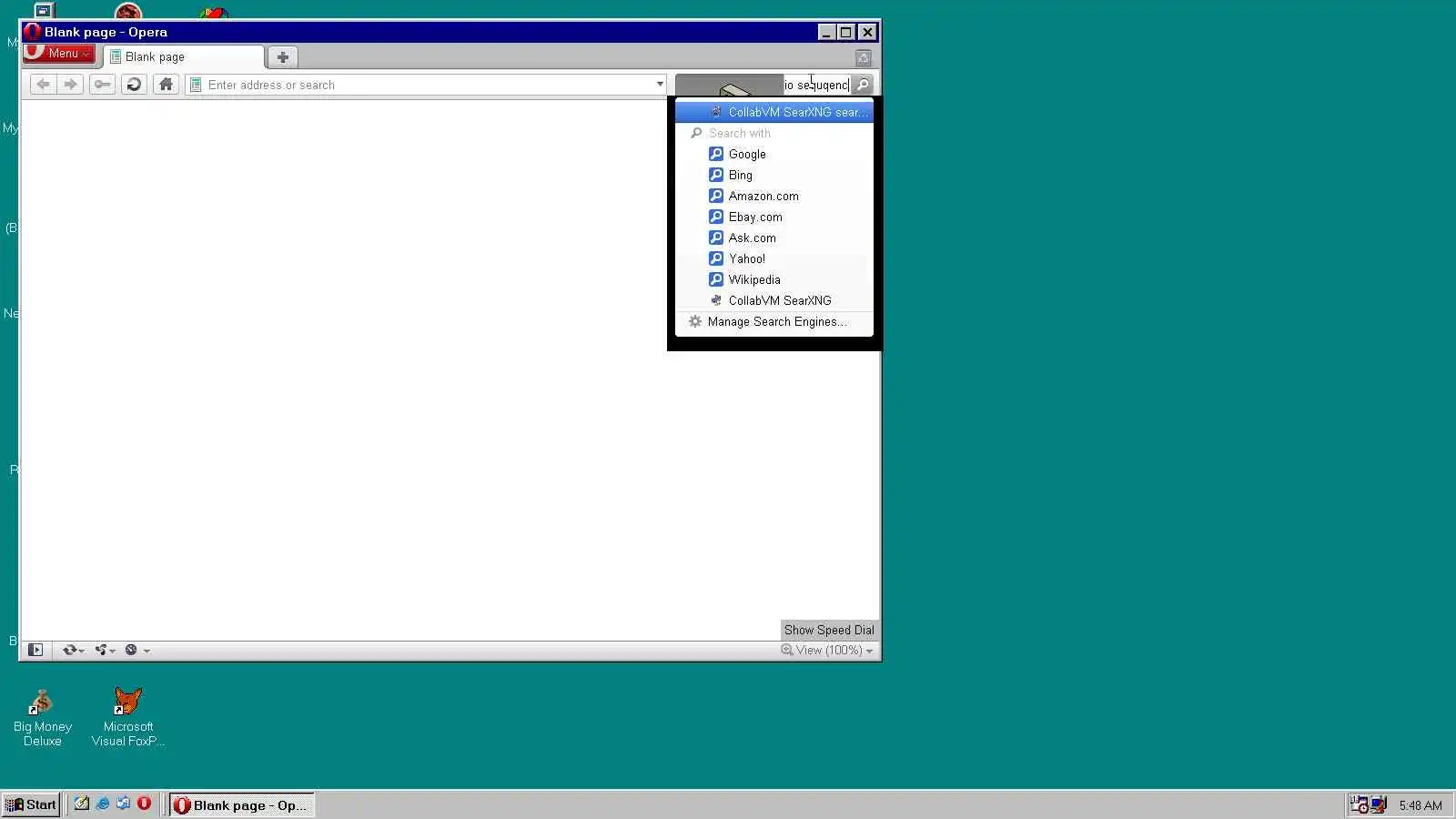Open the red Opera Menu button
1456x819 pixels.
59,54
